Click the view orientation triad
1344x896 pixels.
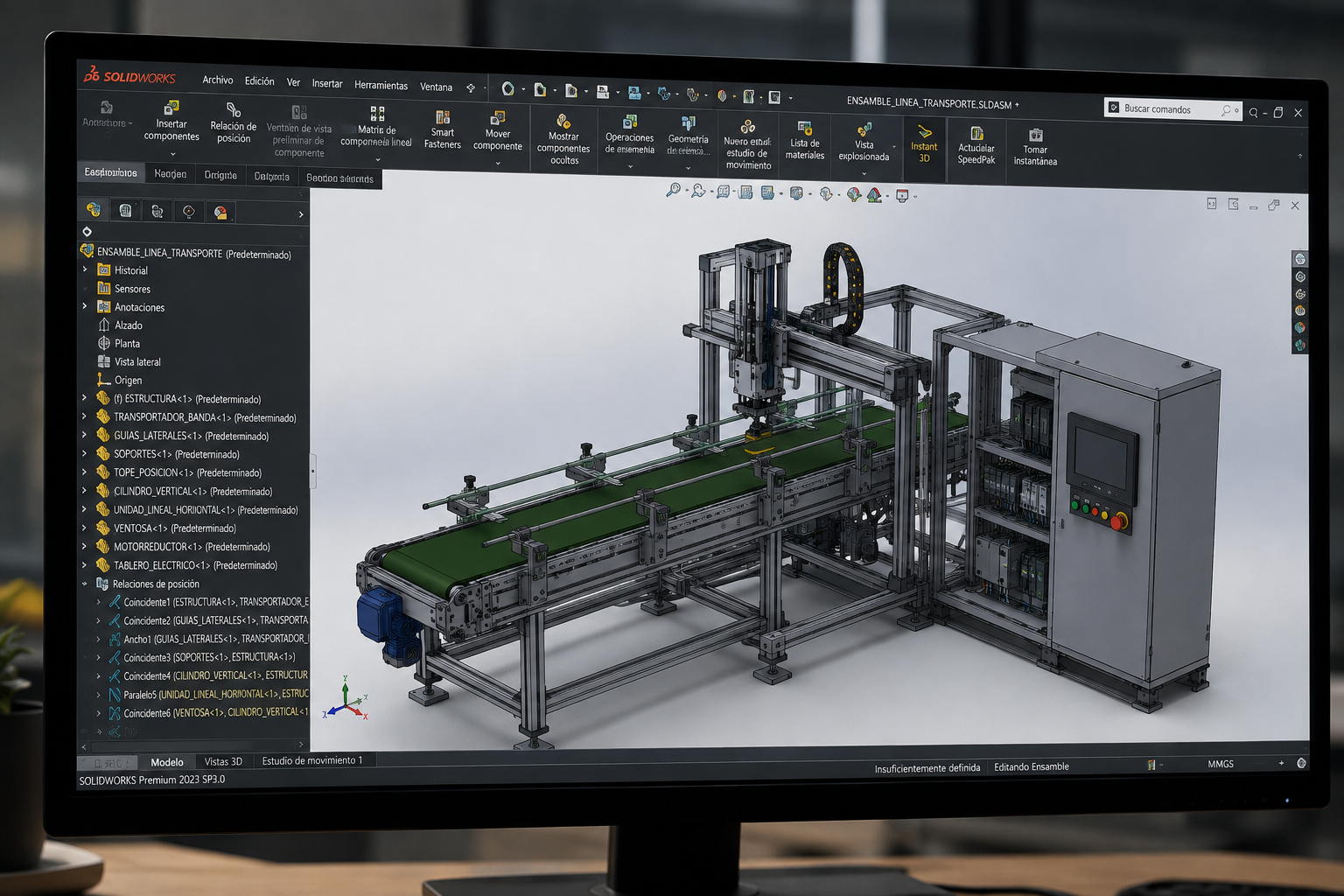coord(346,700)
